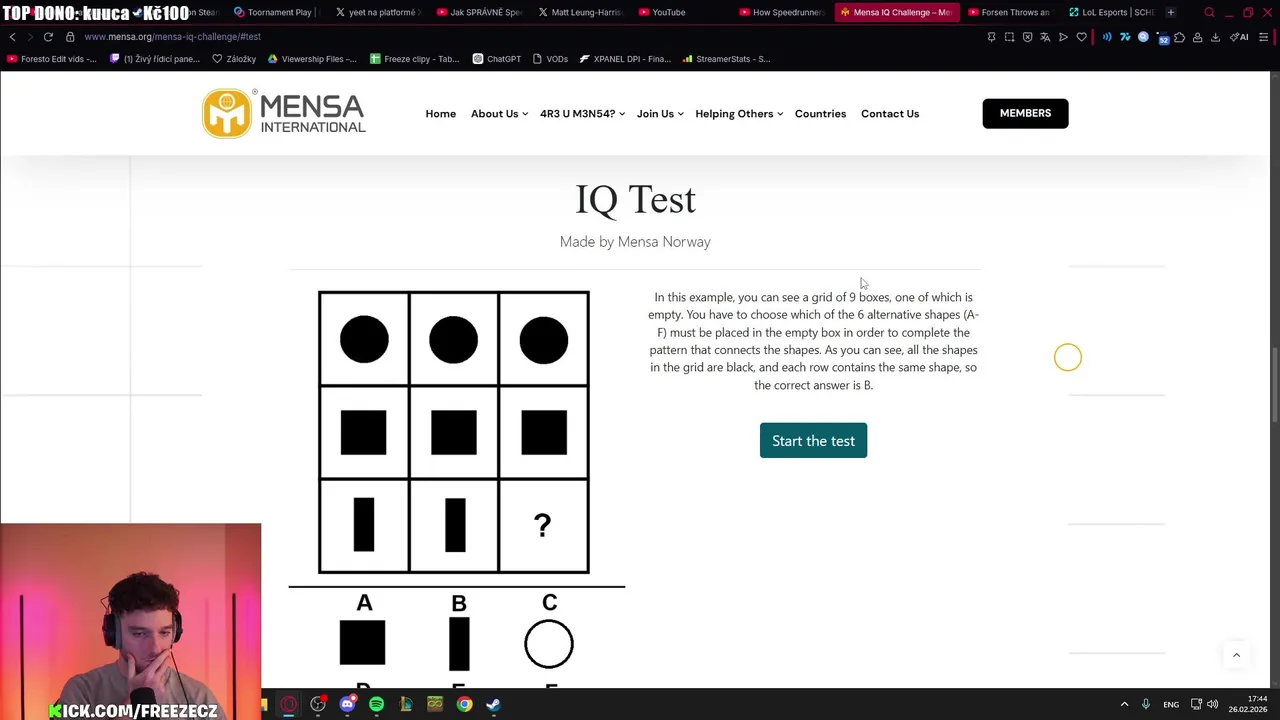This screenshot has width=1280, height=720.
Task: Click the red tab search magnifier icon
Action: tap(1209, 12)
